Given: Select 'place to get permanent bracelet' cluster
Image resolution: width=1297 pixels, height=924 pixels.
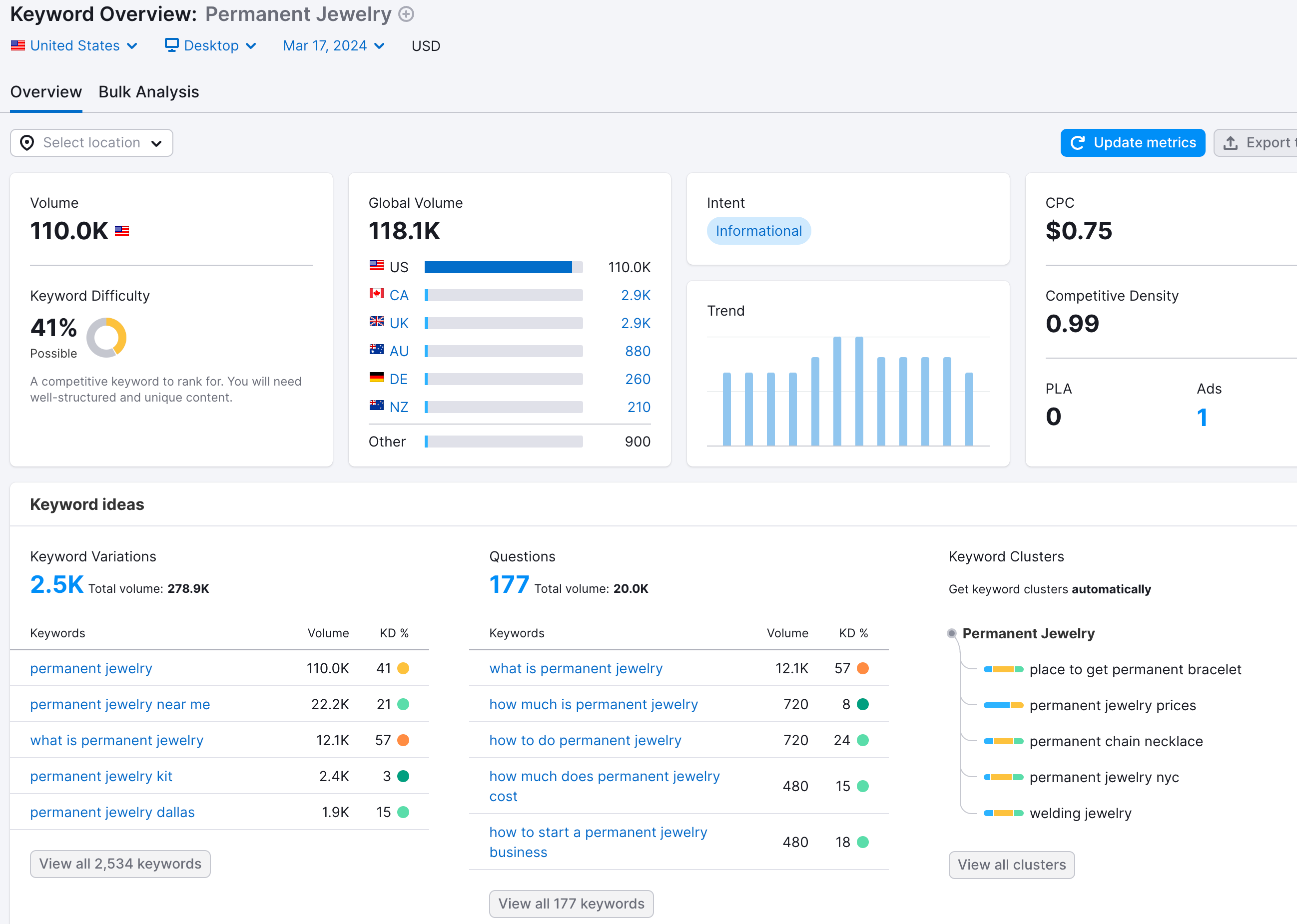Looking at the screenshot, I should pyautogui.click(x=1135, y=670).
